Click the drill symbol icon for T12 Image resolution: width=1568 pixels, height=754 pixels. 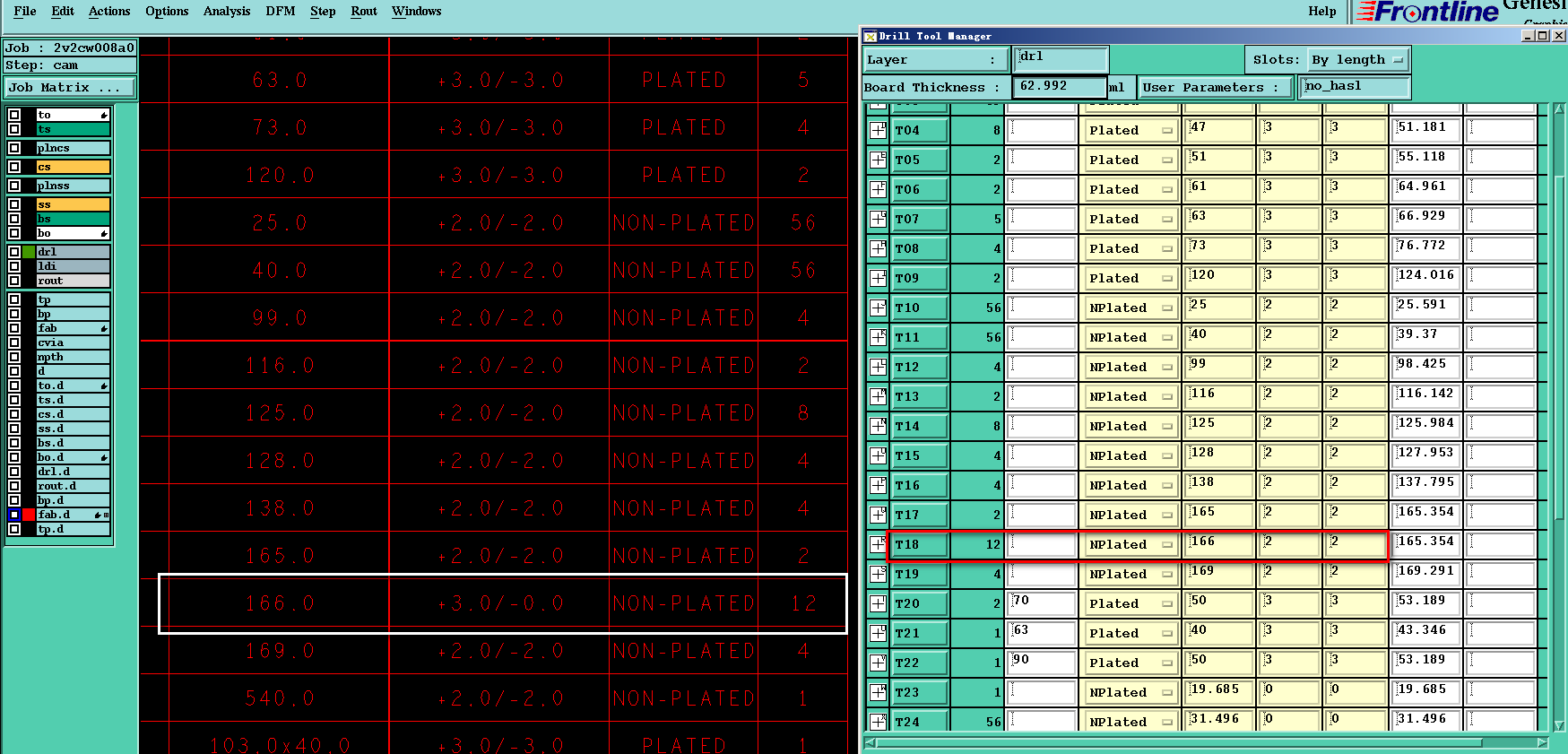point(878,367)
